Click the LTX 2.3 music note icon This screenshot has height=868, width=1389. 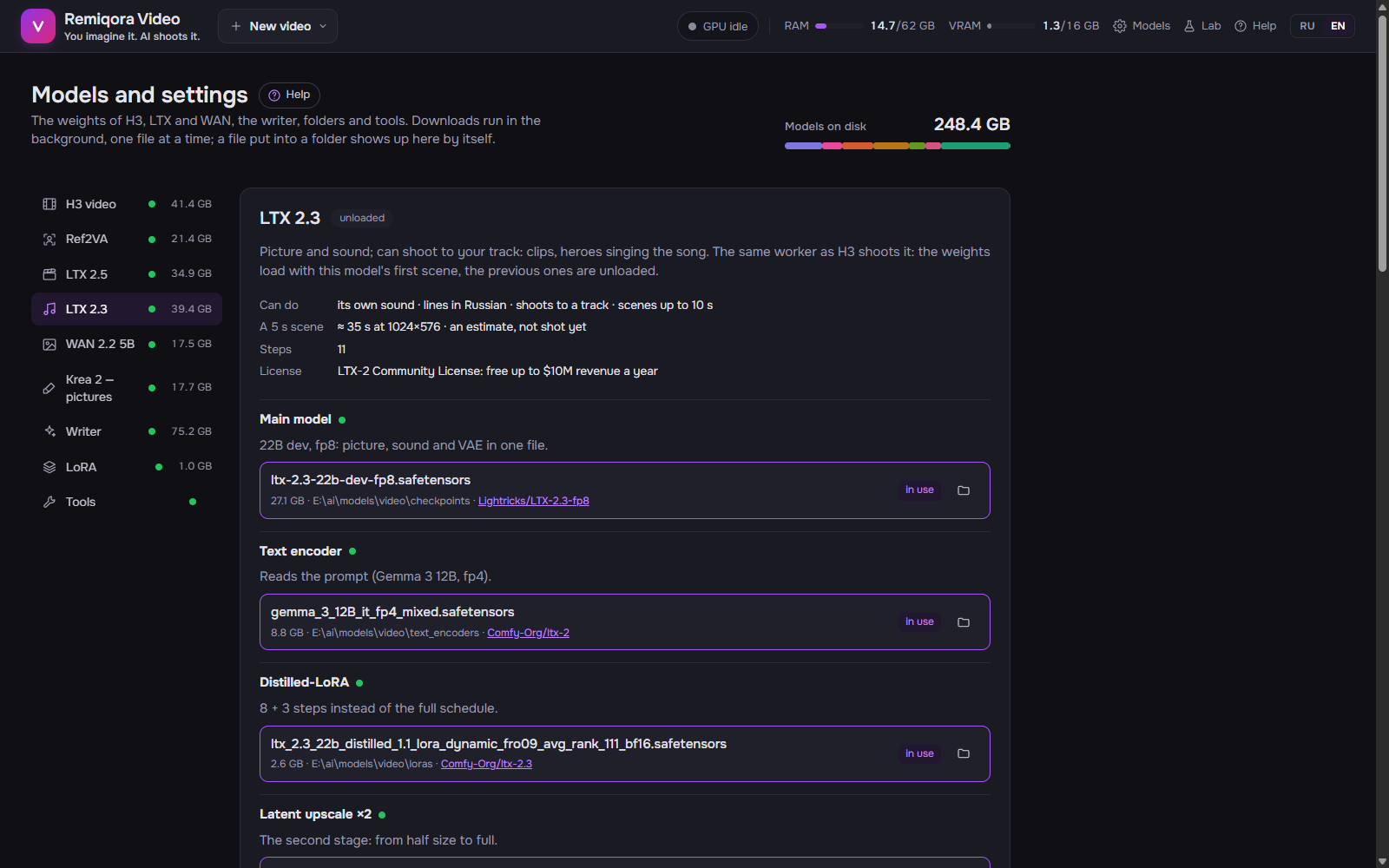(49, 309)
